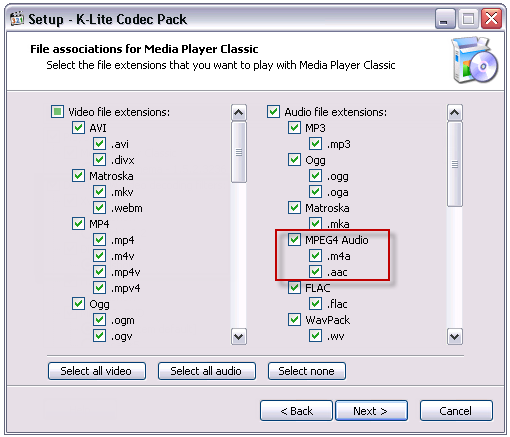Screen dimensions: 510x437
Task: Click the video list scrollbar thumb
Action: [239, 152]
